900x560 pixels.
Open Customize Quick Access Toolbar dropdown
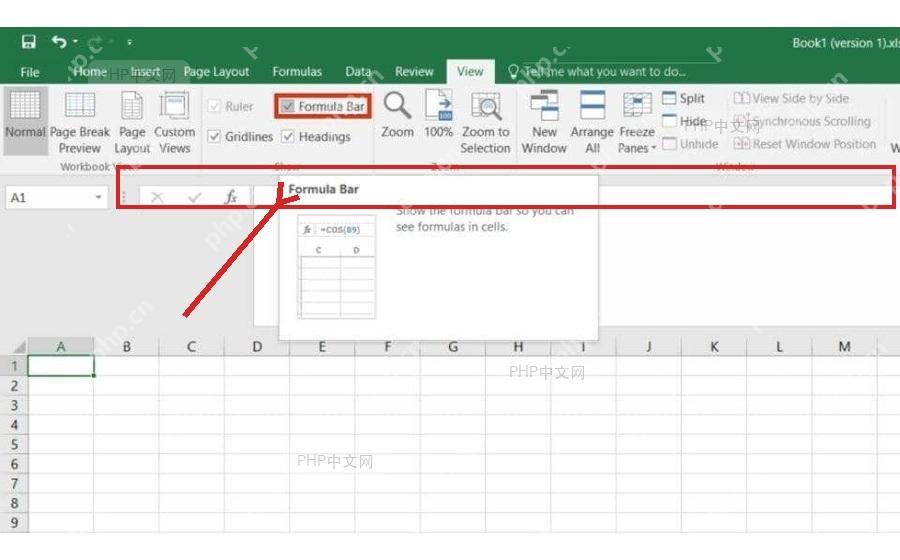click(129, 42)
